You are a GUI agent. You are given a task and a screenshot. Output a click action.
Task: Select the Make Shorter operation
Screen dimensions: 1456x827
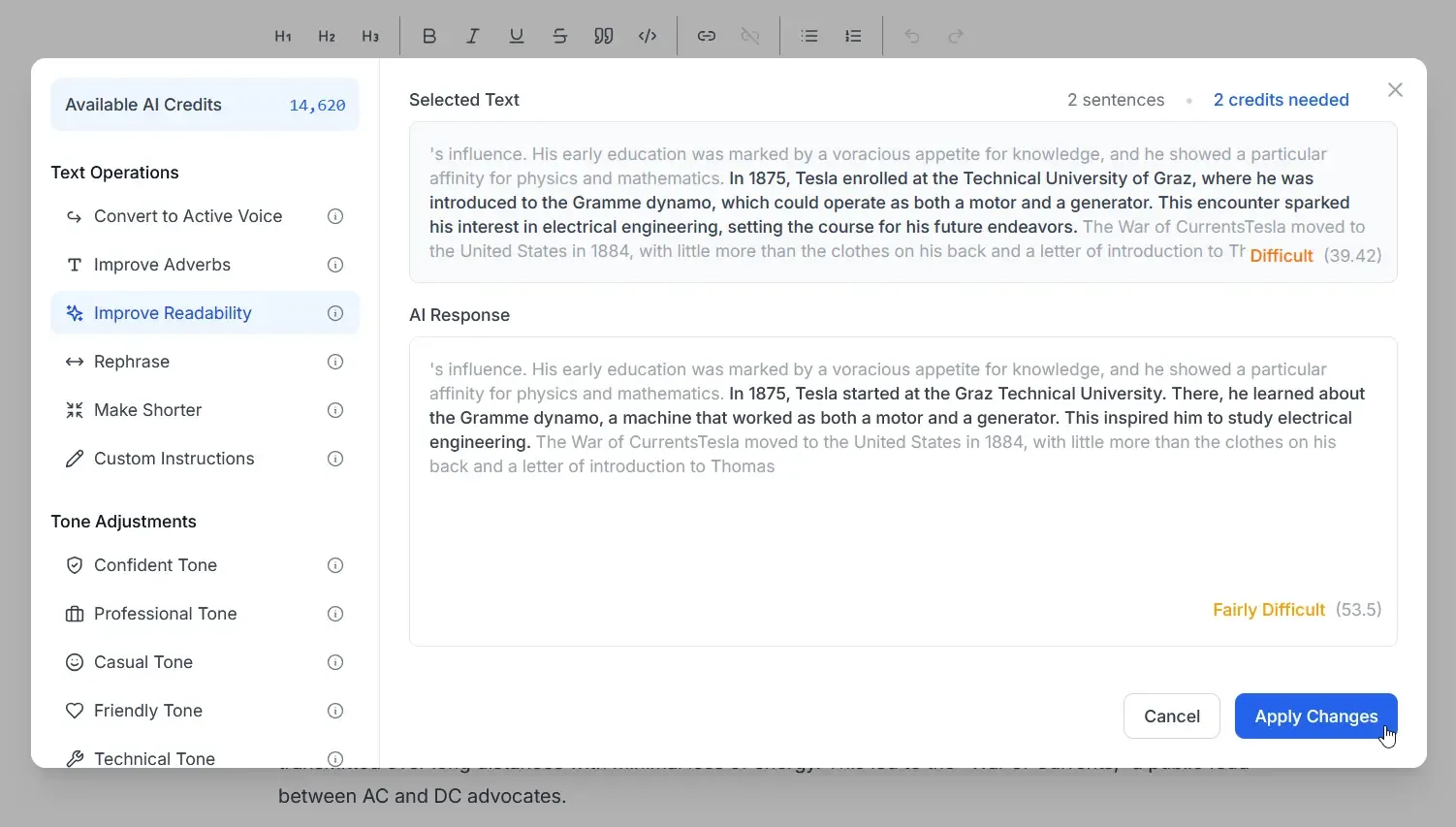coord(145,410)
